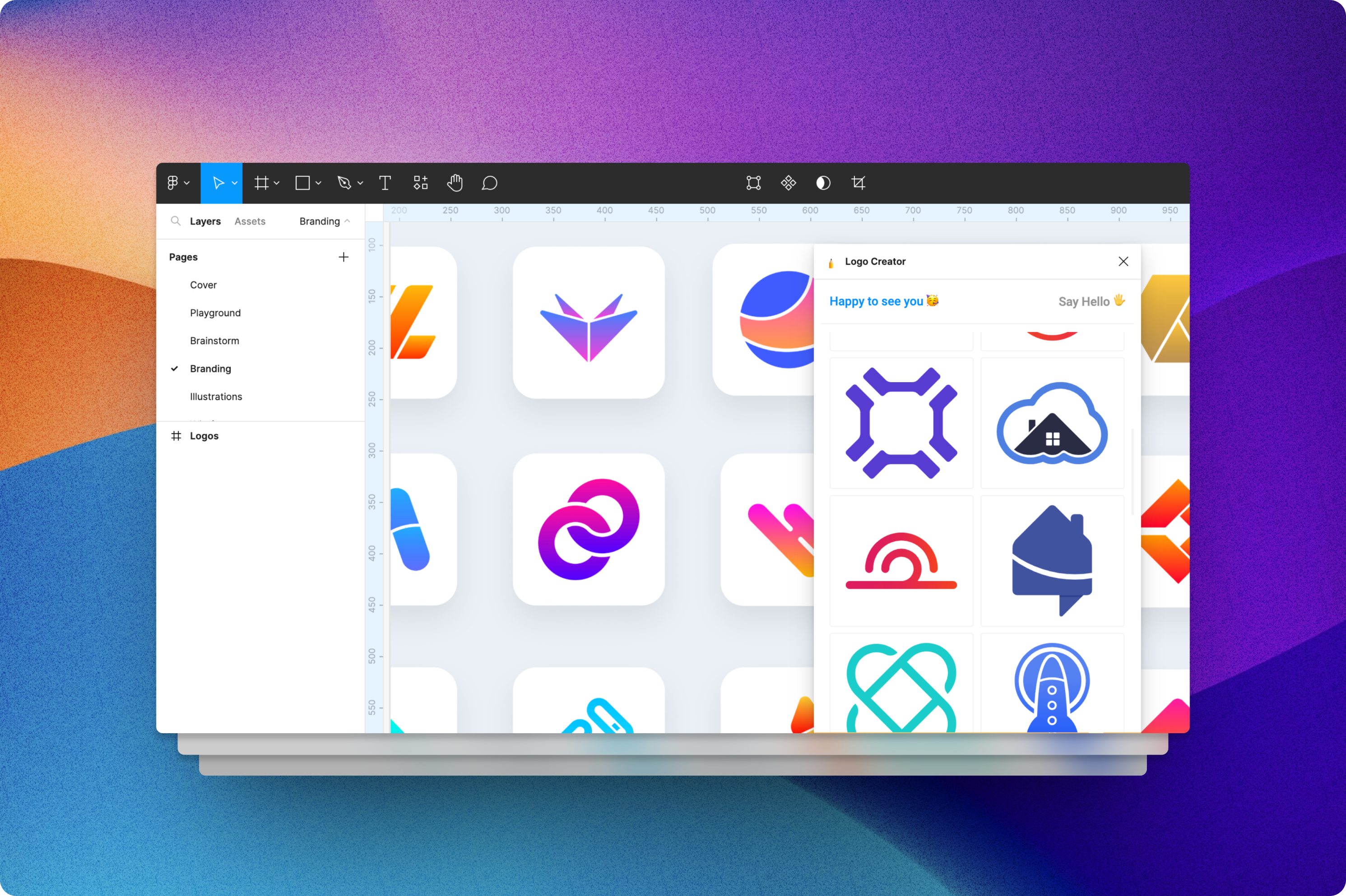The image size is (1346, 896).
Task: Open the Comment tool
Action: [x=490, y=183]
